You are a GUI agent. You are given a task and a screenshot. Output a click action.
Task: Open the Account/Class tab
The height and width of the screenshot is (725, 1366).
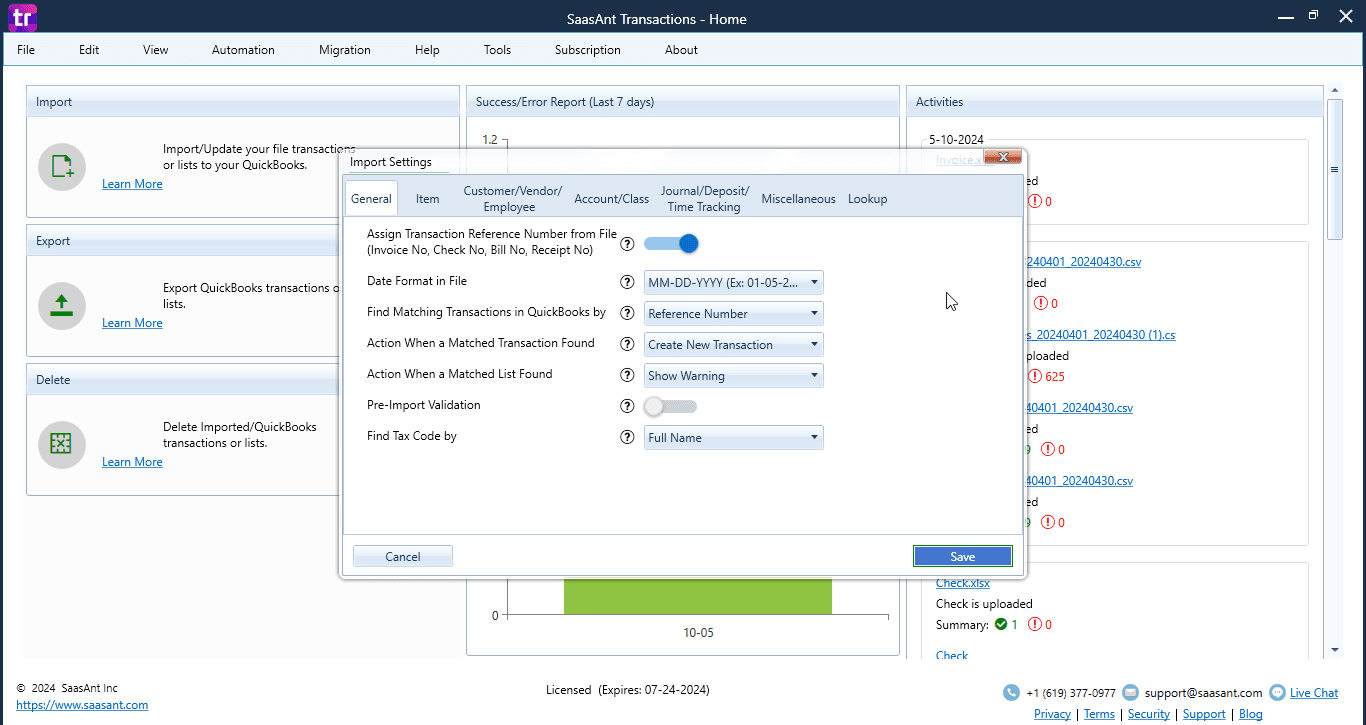611,198
